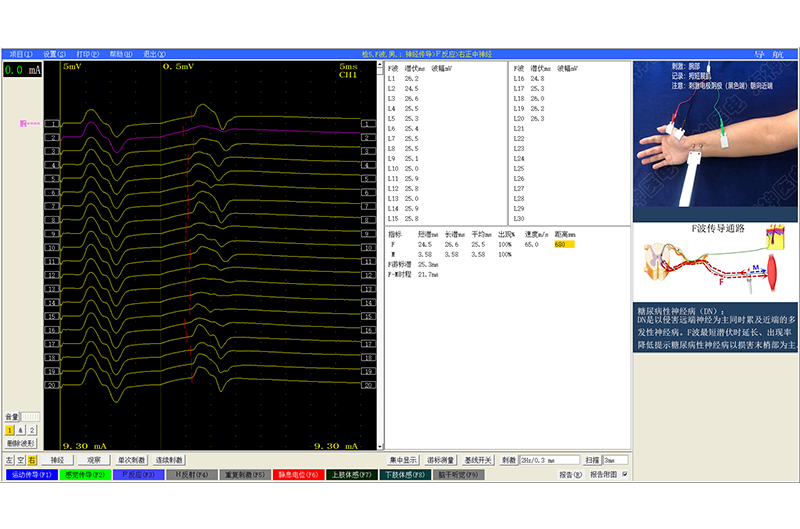This screenshot has height=529, width=800.
Task: Click the 神经 nerve selection button
Action: point(58,460)
